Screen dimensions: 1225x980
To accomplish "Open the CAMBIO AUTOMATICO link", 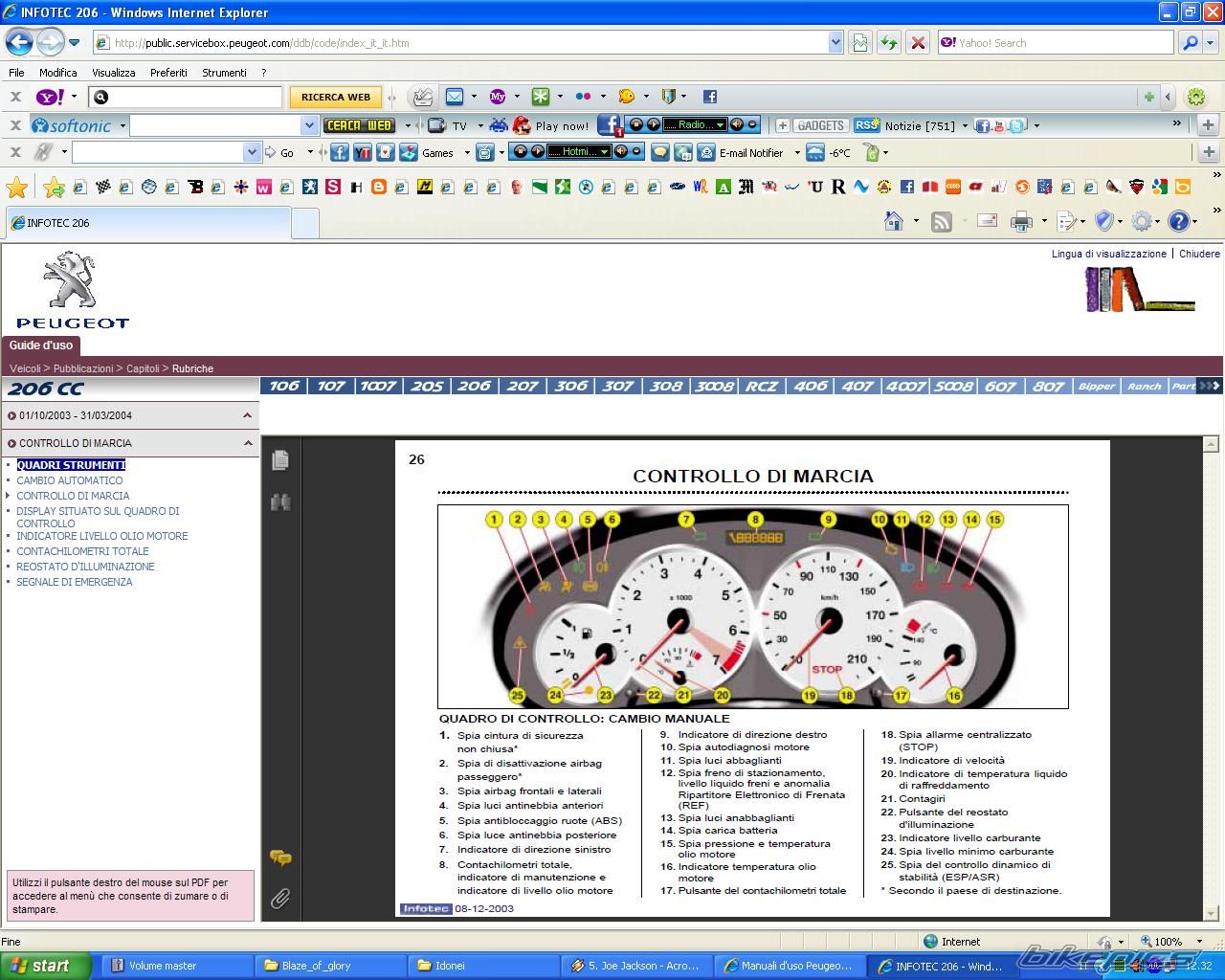I will click(70, 480).
